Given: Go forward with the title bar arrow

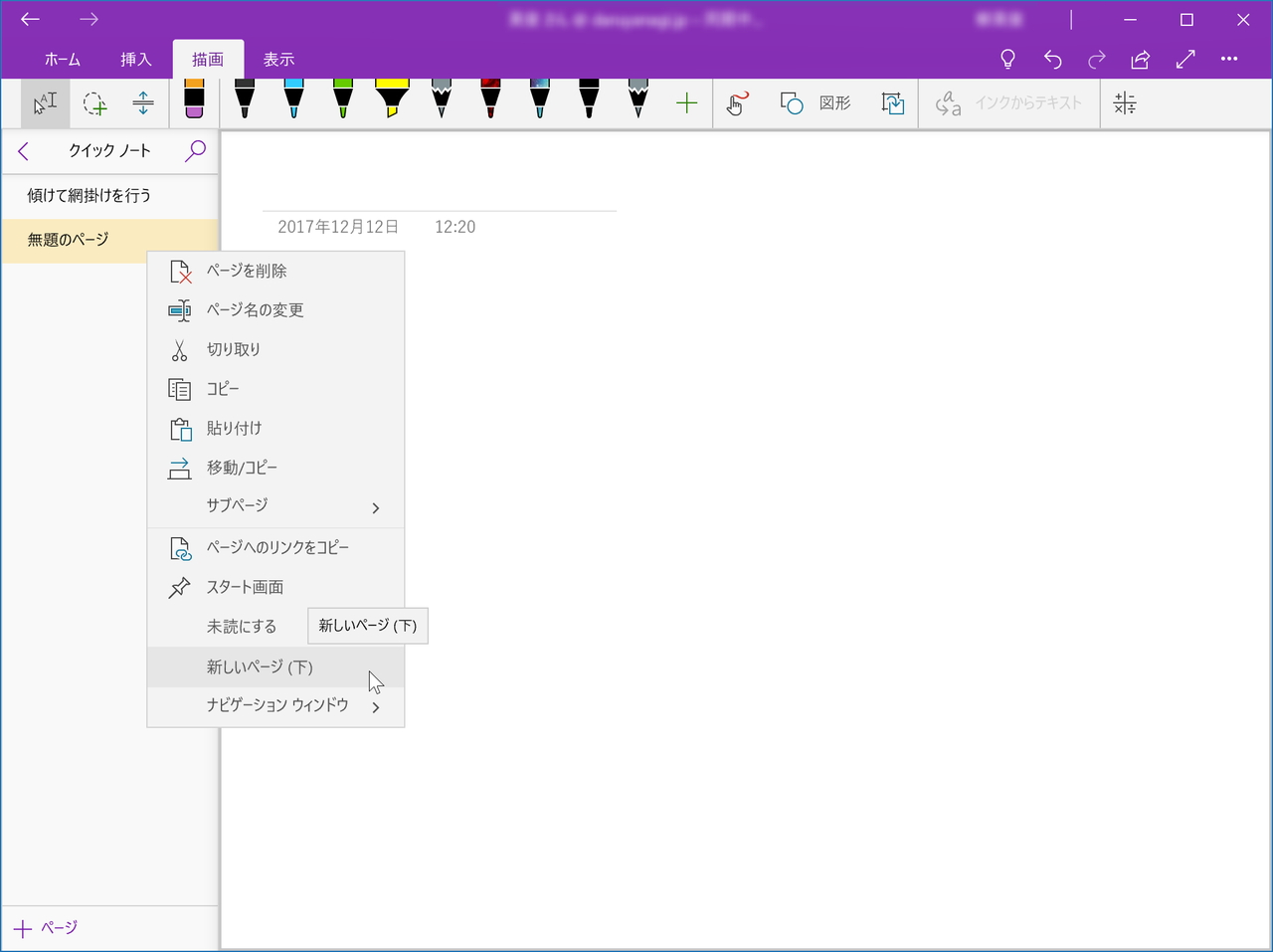Looking at the screenshot, I should [90, 19].
